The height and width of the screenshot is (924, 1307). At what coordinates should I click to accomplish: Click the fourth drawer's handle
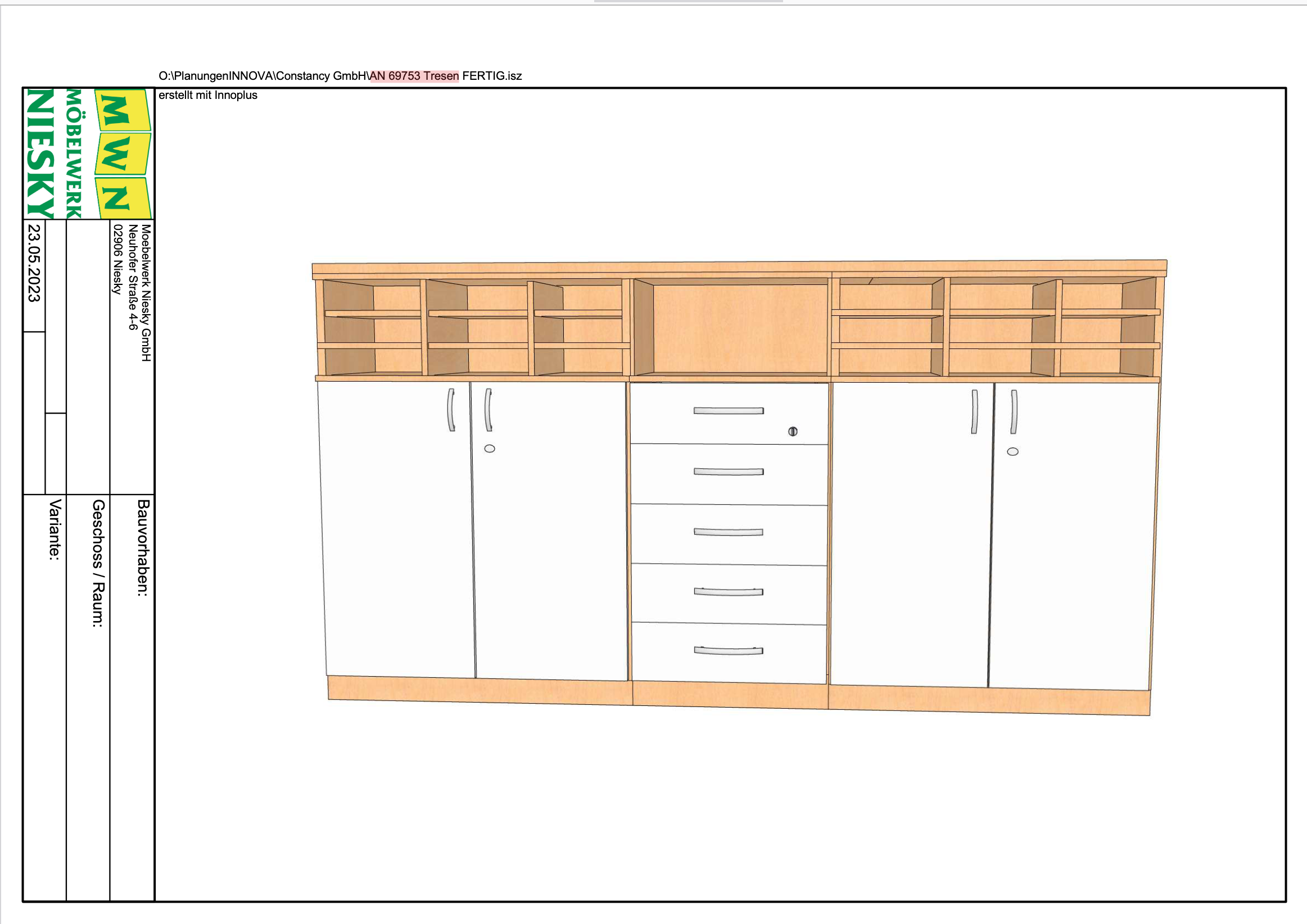tap(729, 592)
